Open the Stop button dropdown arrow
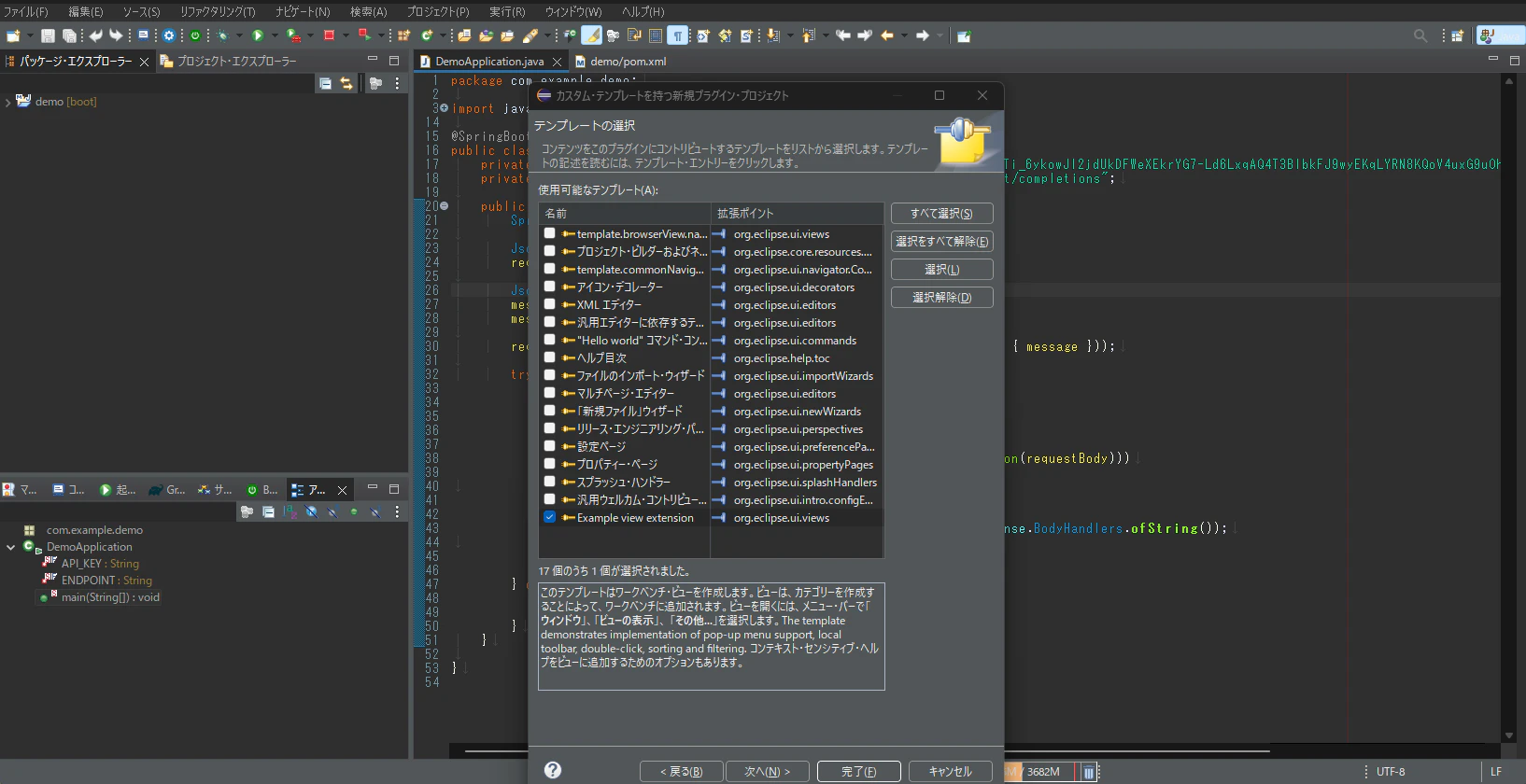This screenshot has height=784, width=1526. click(x=346, y=35)
